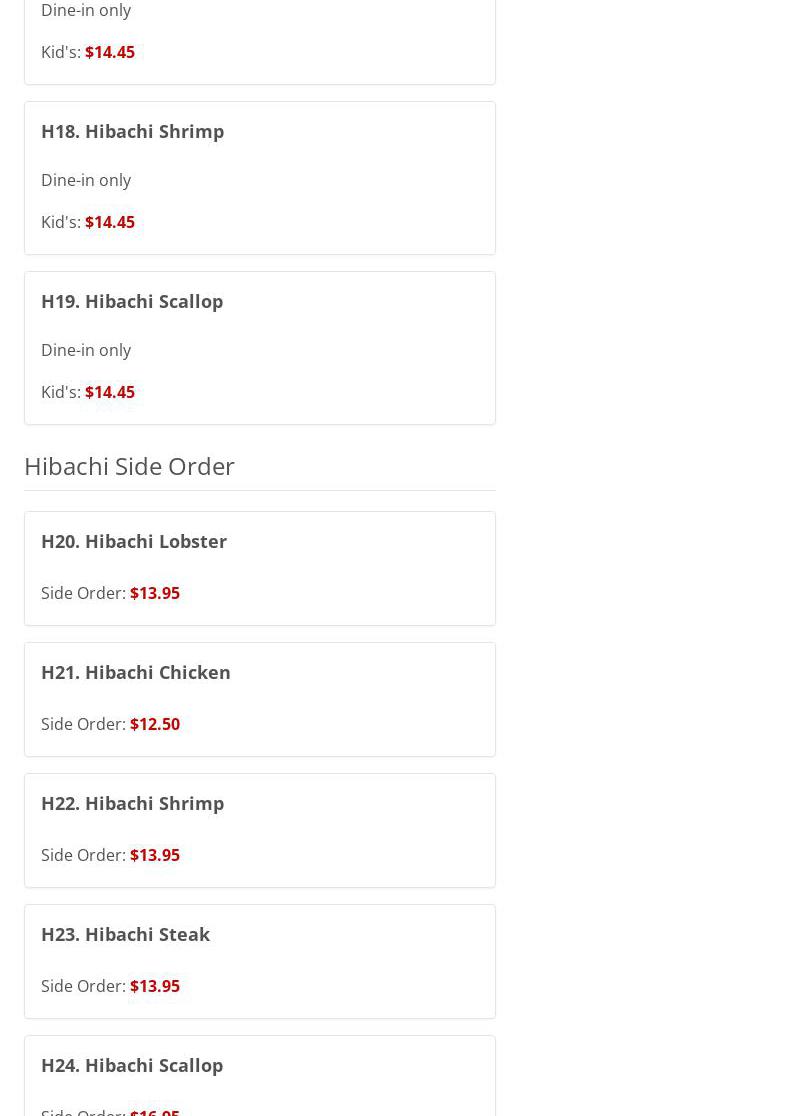
Task: Click the "Dine-in only" note under H18
Action: point(86,180)
